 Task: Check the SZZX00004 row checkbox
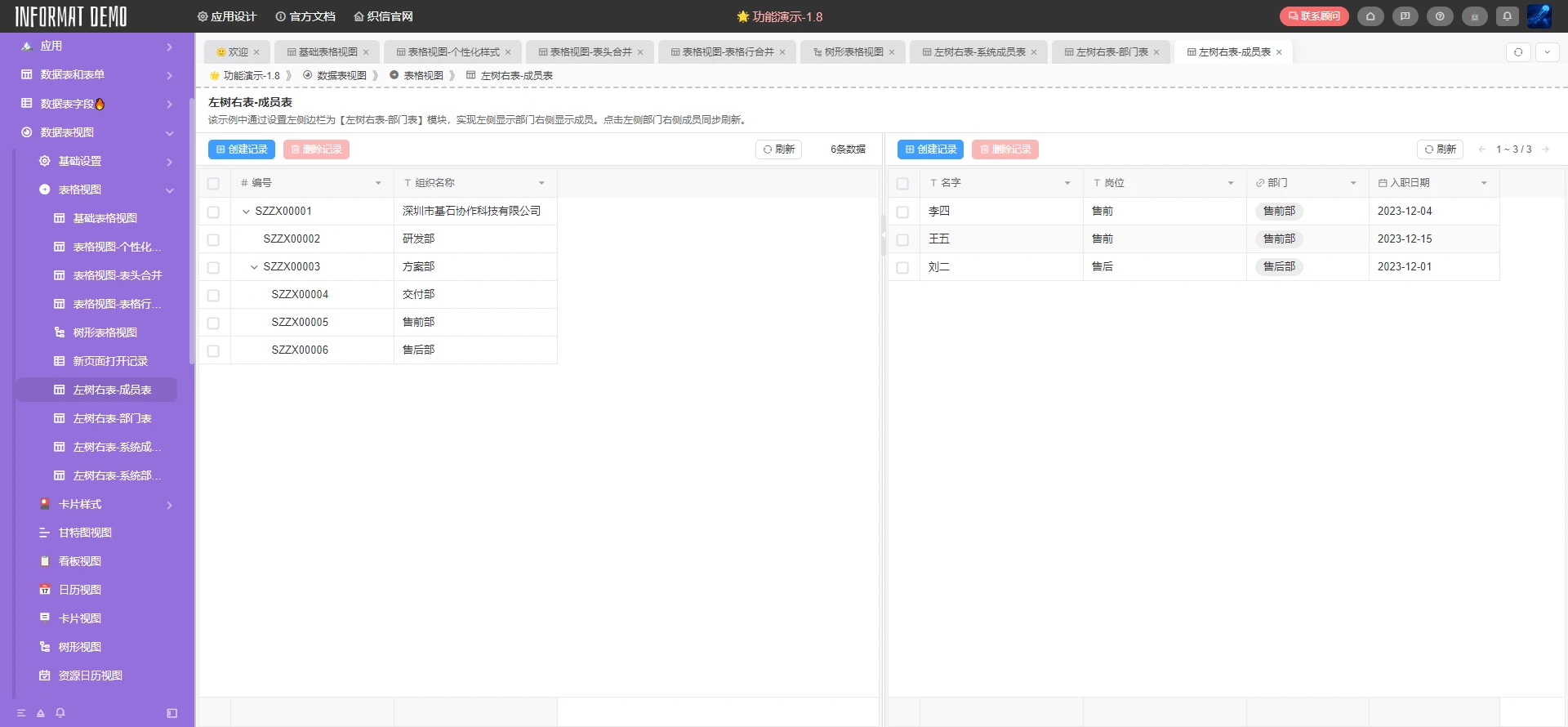213,296
